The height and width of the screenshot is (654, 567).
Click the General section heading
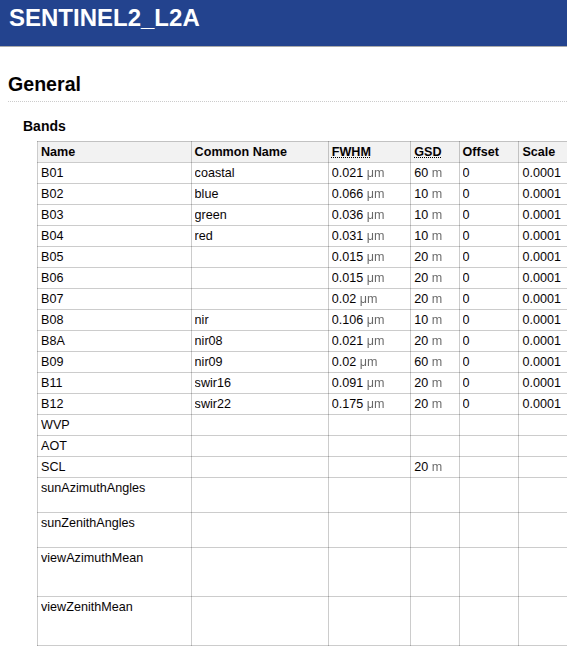(x=44, y=84)
